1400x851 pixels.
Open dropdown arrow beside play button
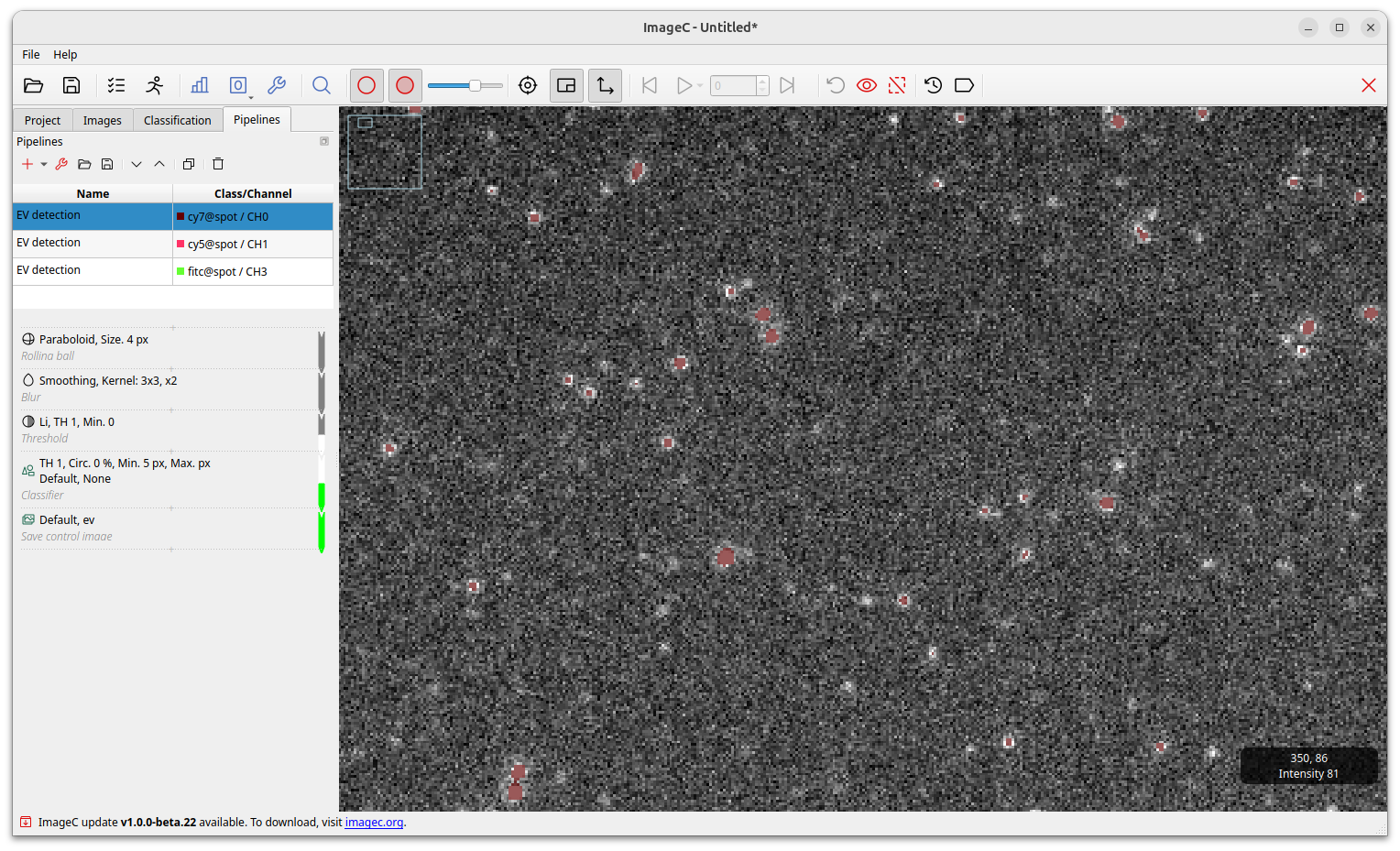(x=700, y=86)
